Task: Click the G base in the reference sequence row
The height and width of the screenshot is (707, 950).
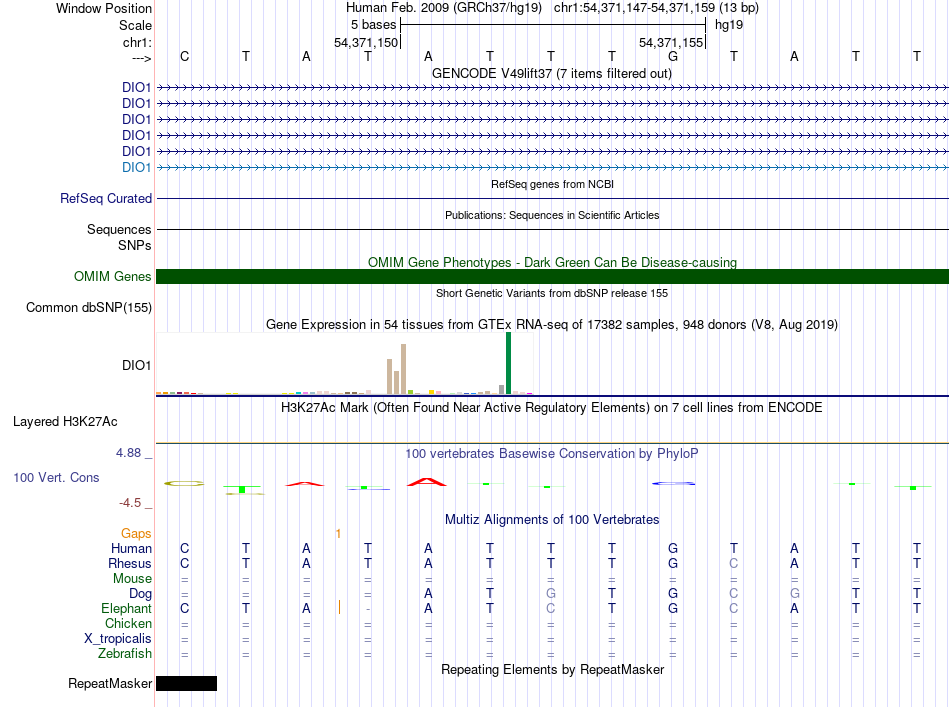Action: (x=673, y=56)
